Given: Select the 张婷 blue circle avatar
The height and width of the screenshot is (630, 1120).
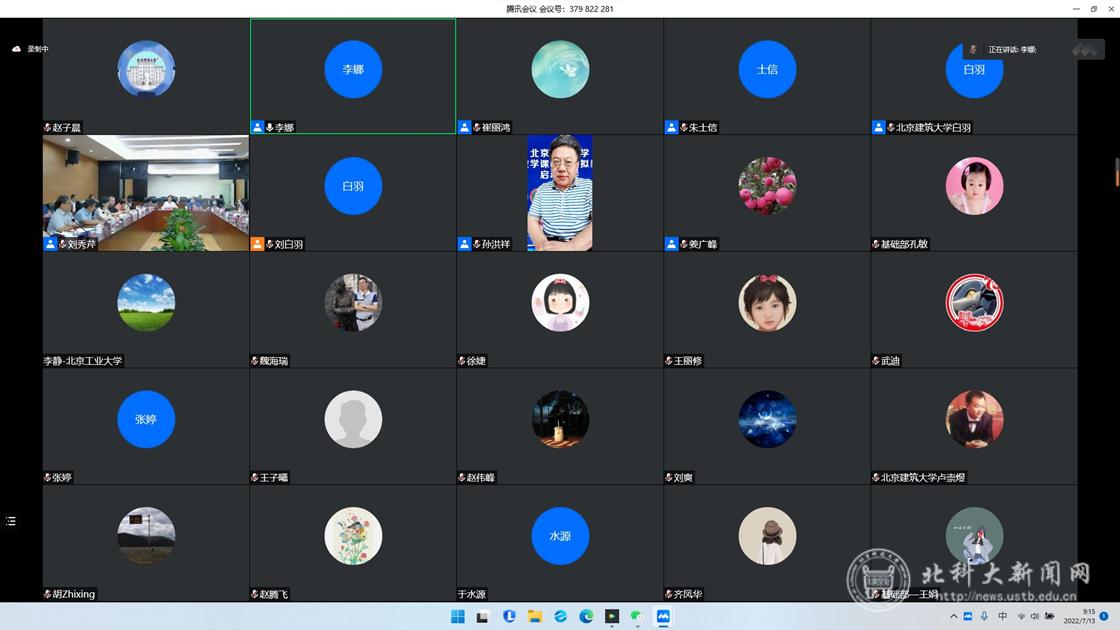Looking at the screenshot, I should pos(146,419).
